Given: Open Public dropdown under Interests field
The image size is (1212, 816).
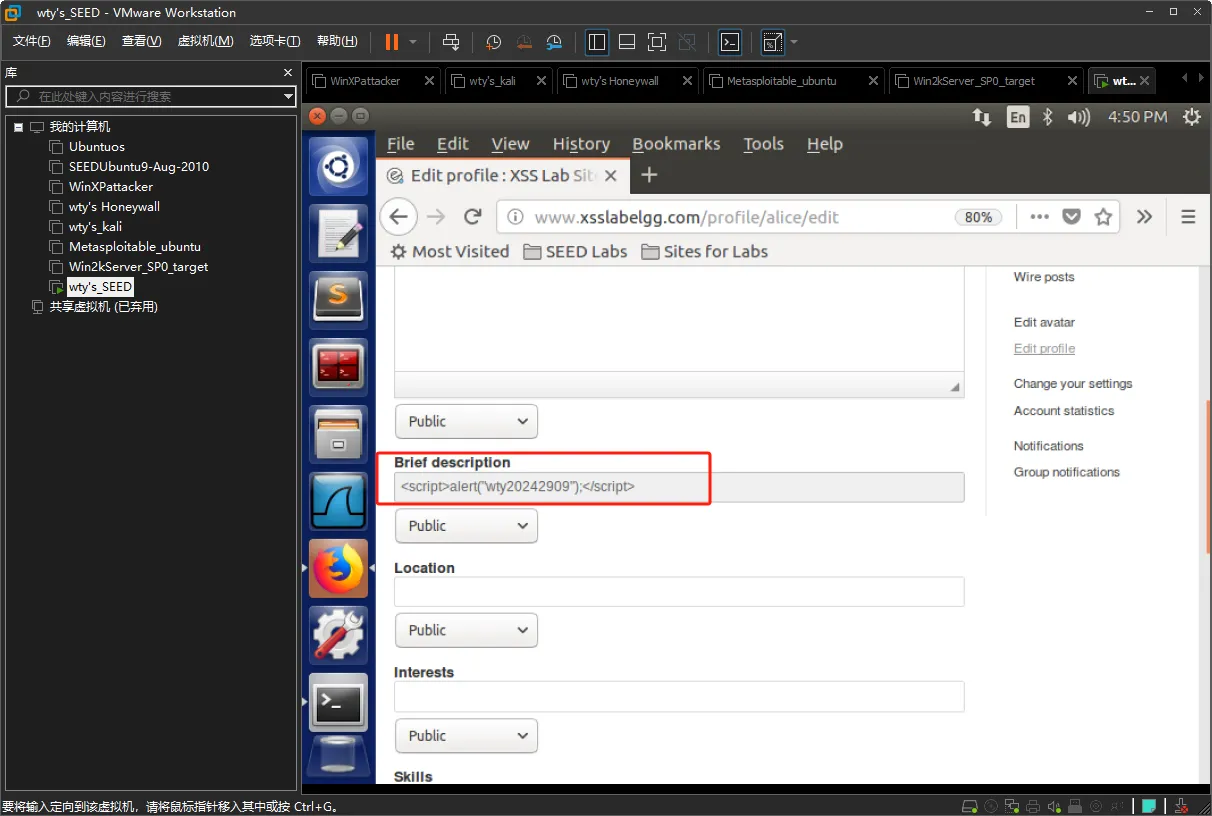Looking at the screenshot, I should tap(467, 735).
